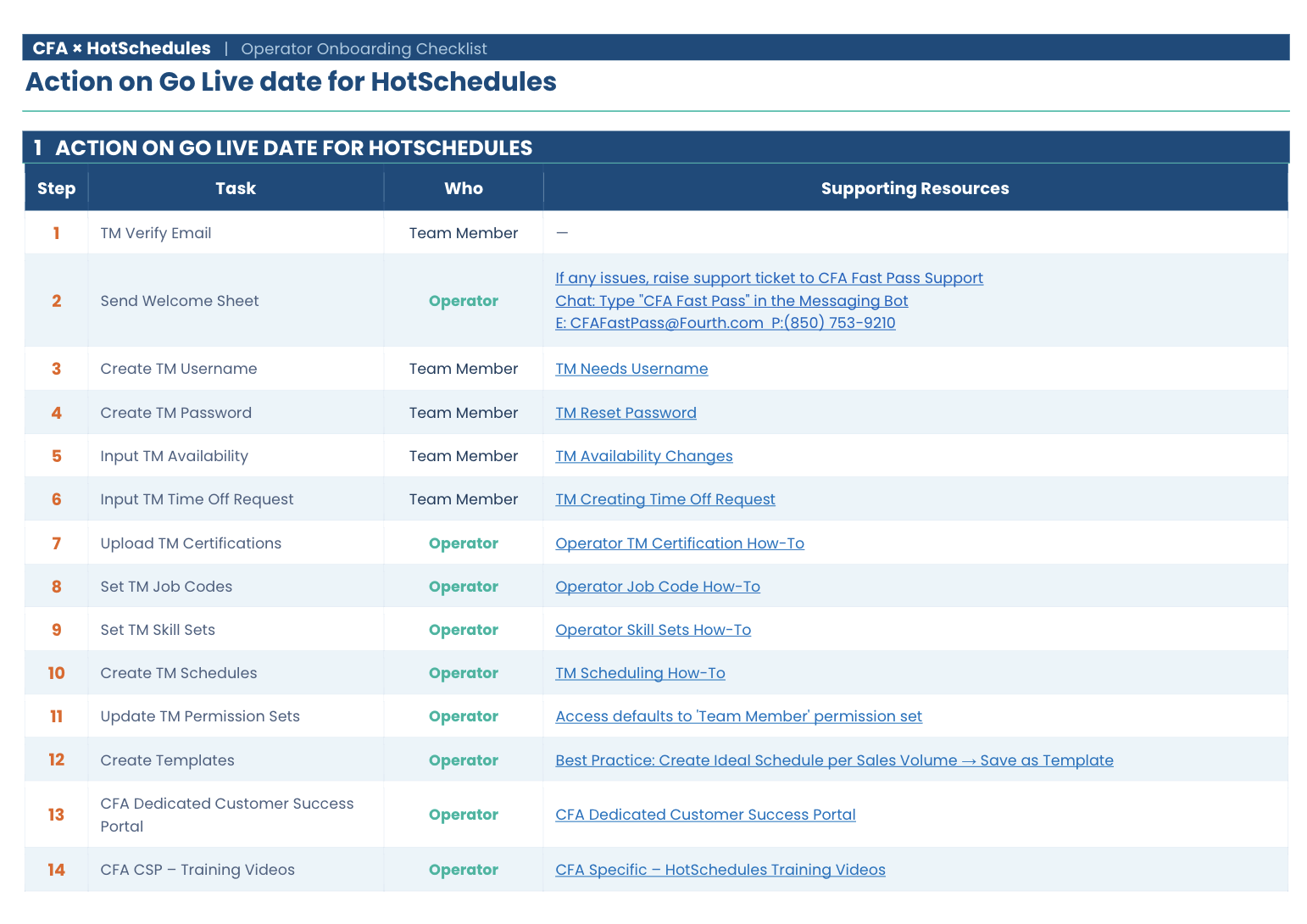The image size is (1307, 924).
Task: Open Operator Job Code How-To link
Action: pyautogui.click(x=658, y=587)
